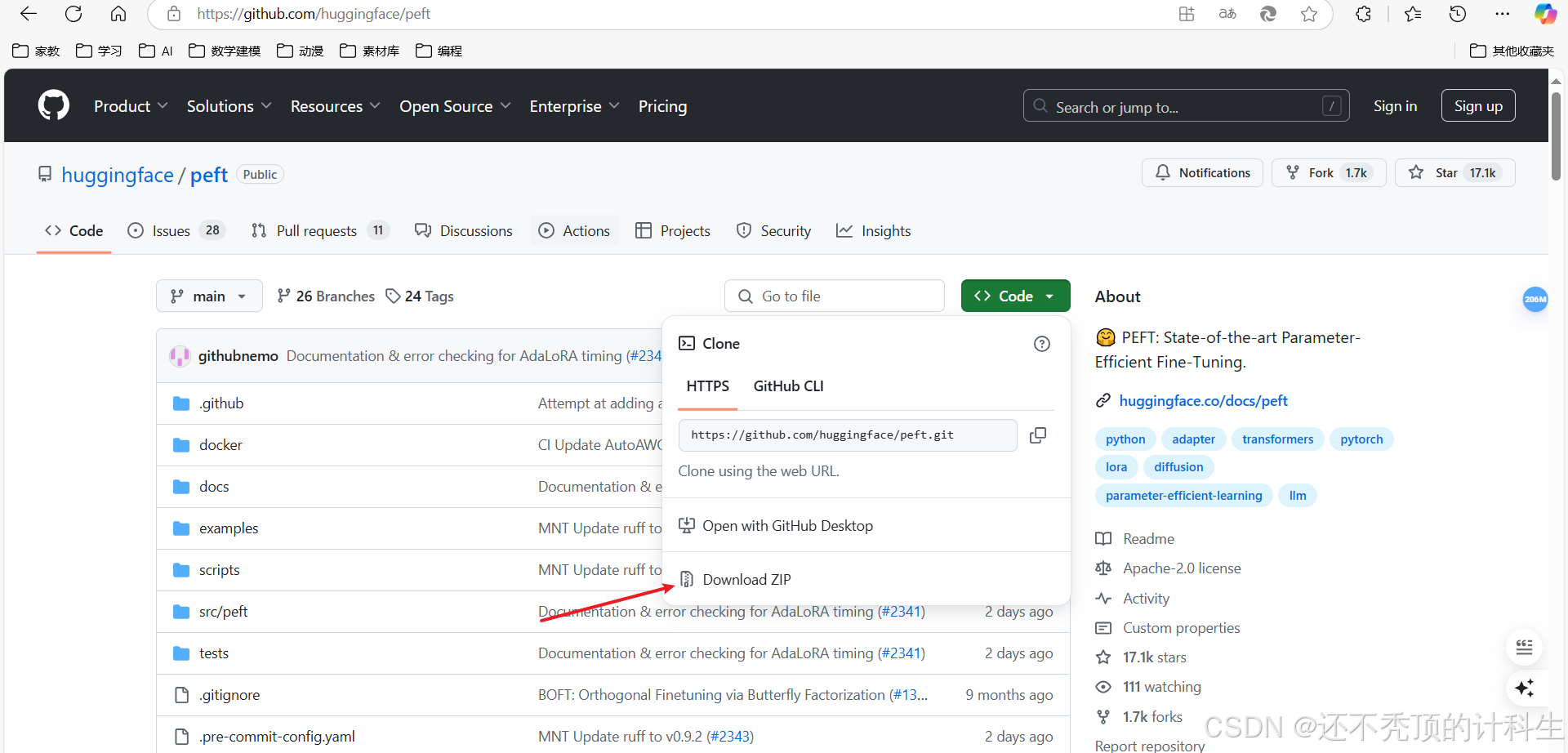
Task: Click the huggingface owner link
Action: 118,175
